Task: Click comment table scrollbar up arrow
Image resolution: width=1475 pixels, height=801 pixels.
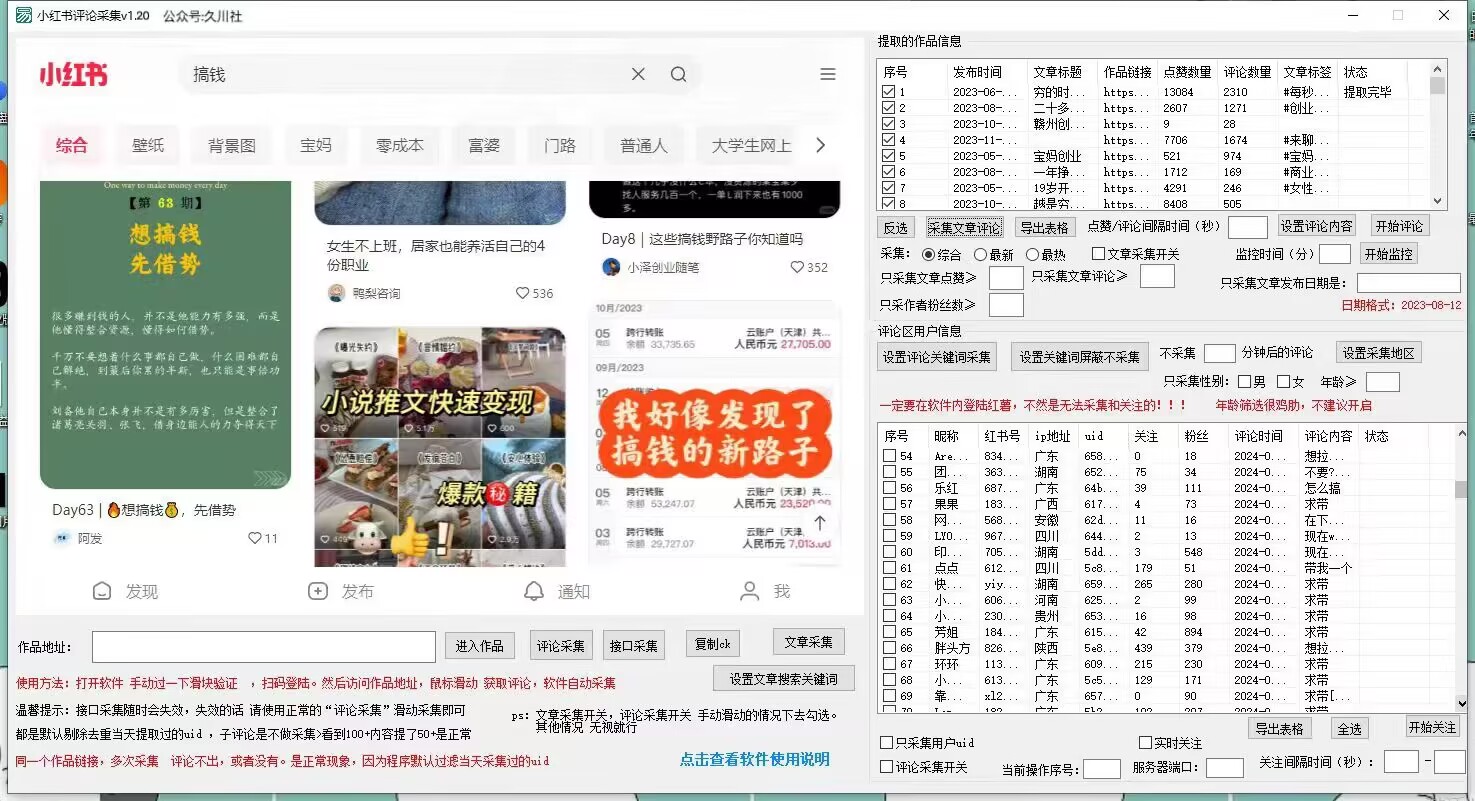Action: 1461,433
